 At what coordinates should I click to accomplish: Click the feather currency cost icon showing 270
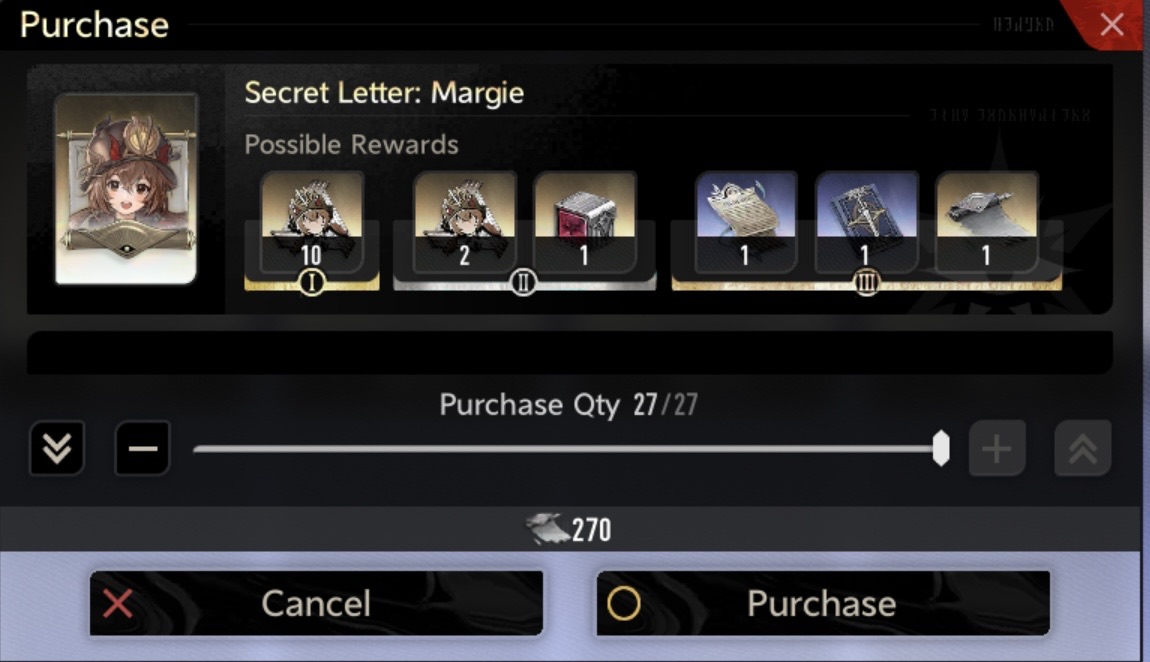coord(547,529)
